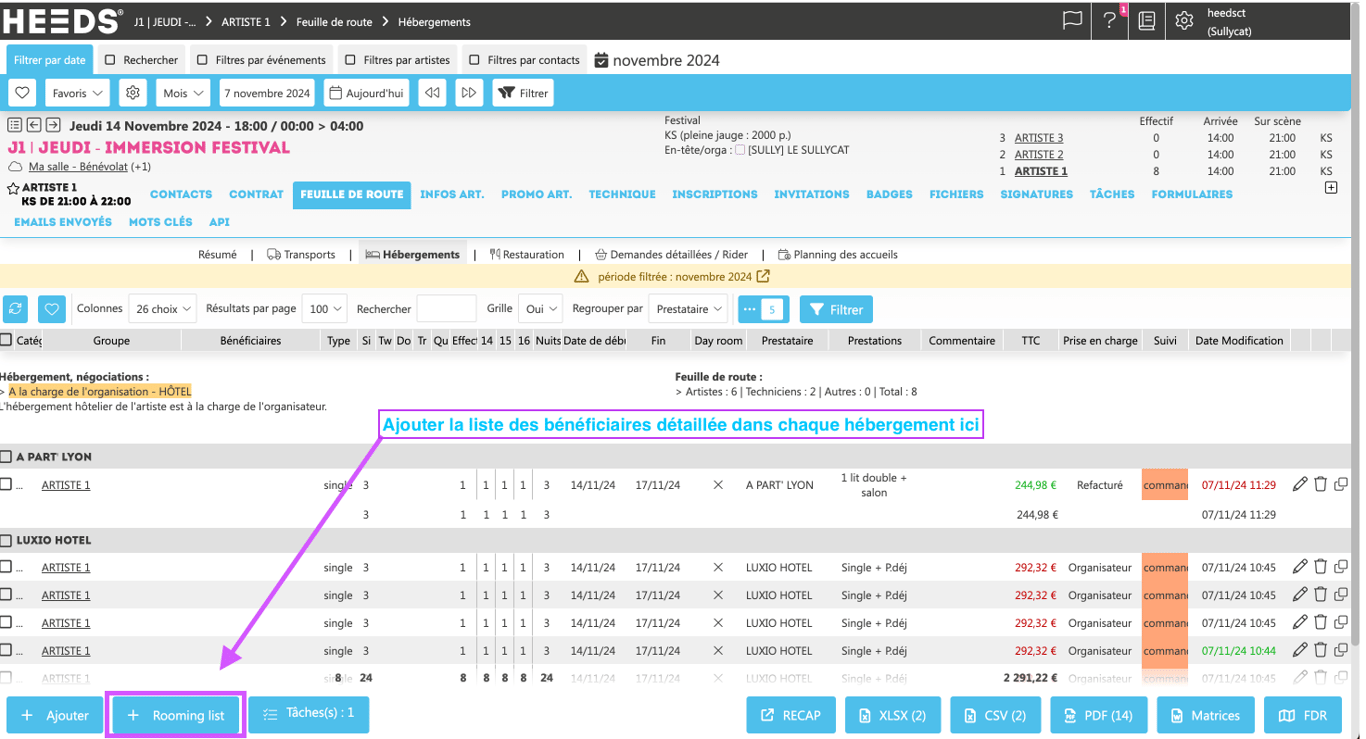Viewport: 1366px width, 739px height.
Task: Edit the A PART' LYON accommodation row
Action: tap(1300, 485)
